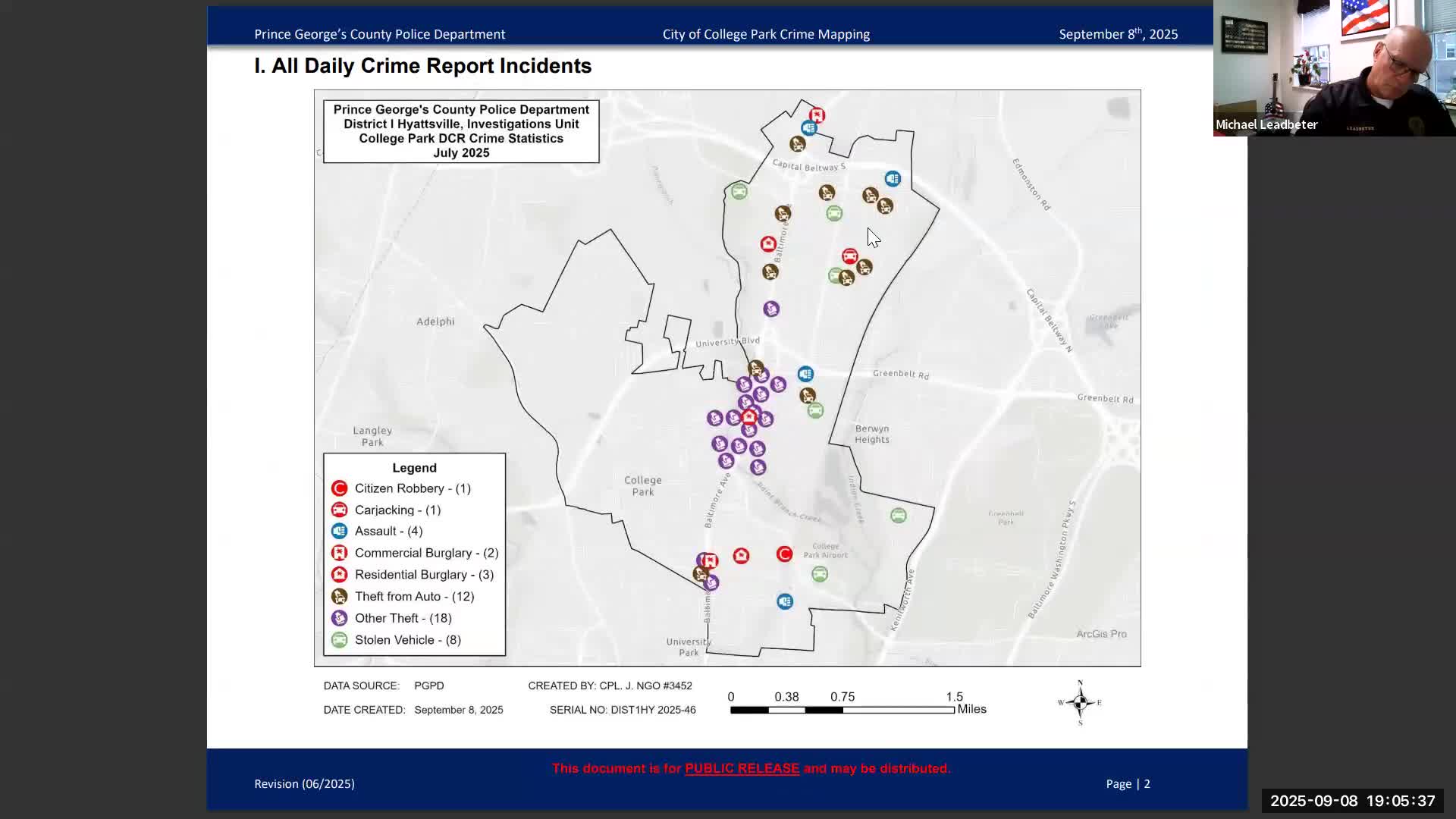
Task: Click the map title box for July 2025
Action: [461, 131]
